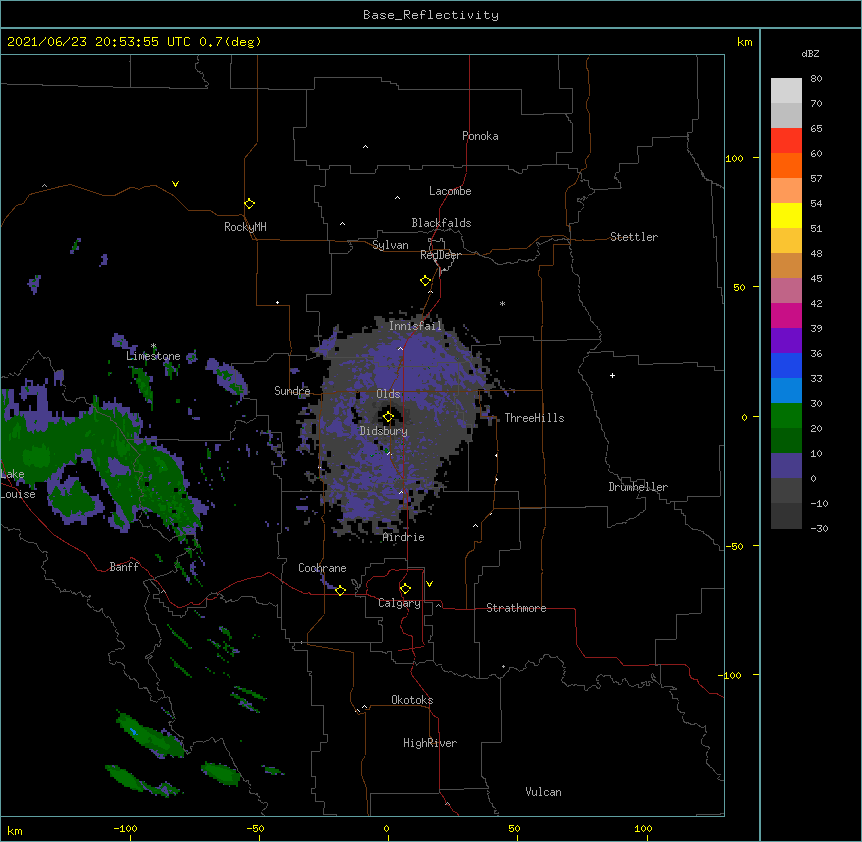
Task: Click the Drumheller city label
Action: click(638, 487)
